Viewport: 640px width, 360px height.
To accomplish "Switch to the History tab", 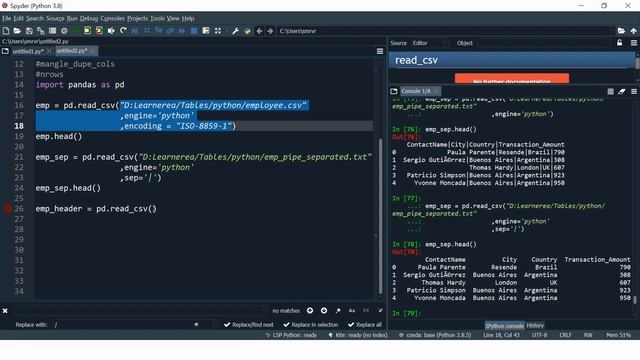I will click(x=535, y=325).
